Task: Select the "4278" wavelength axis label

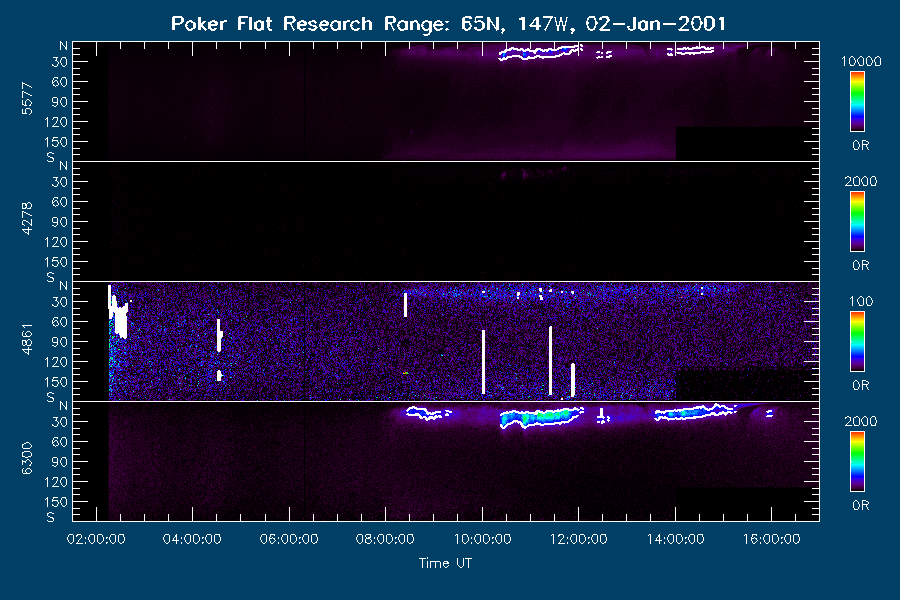Action: (27, 219)
